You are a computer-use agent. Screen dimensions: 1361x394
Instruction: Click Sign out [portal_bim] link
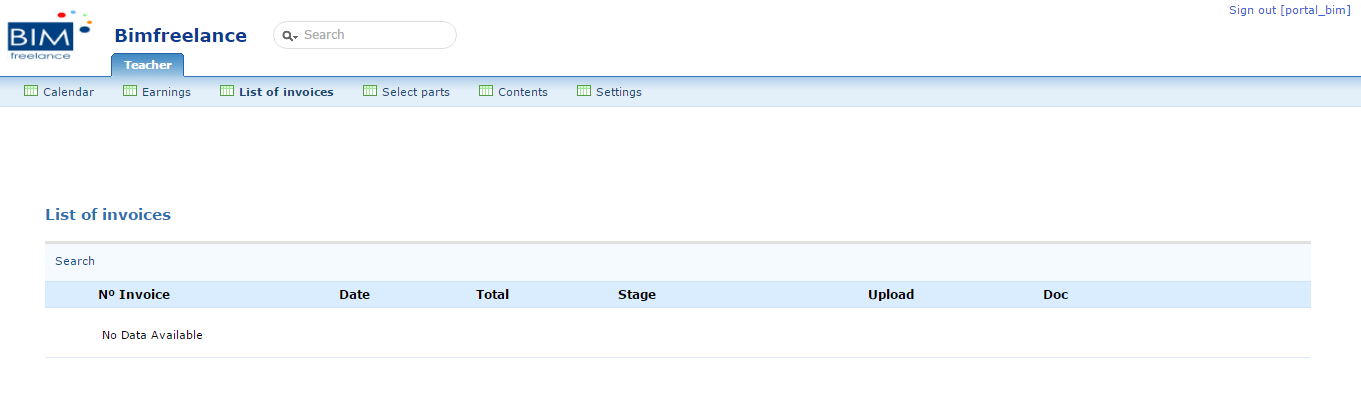click(x=1290, y=10)
